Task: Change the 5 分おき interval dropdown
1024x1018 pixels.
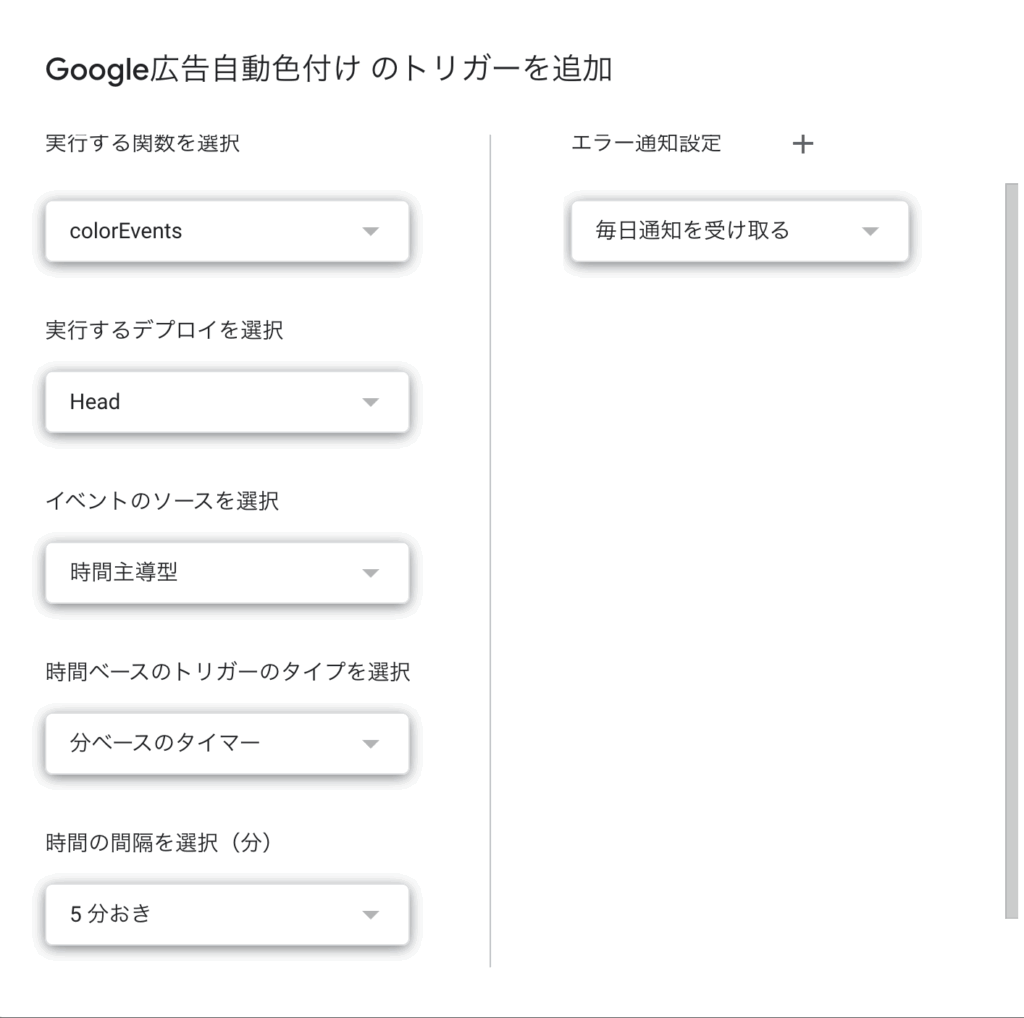Action: tap(227, 915)
